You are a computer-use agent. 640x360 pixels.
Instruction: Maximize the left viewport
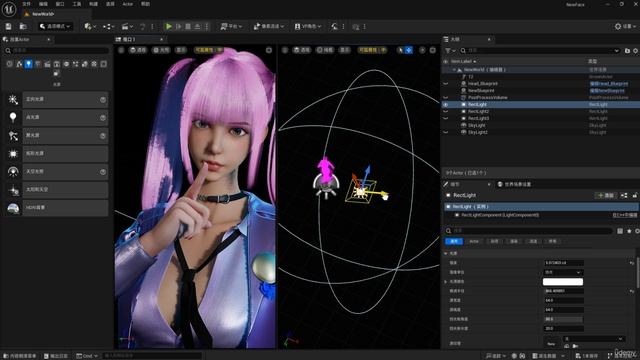269,50
